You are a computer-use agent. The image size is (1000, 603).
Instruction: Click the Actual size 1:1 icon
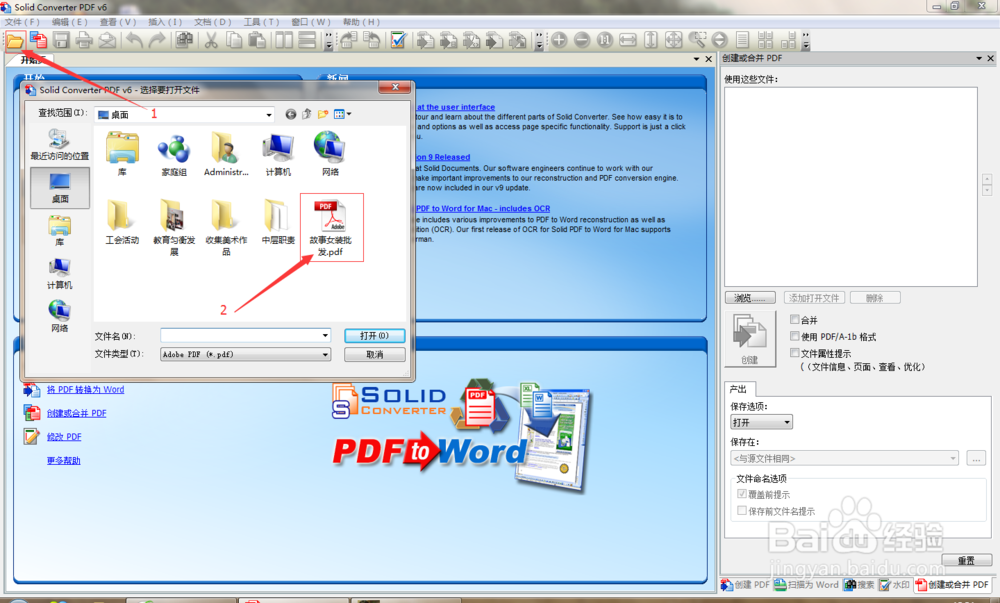coord(605,40)
